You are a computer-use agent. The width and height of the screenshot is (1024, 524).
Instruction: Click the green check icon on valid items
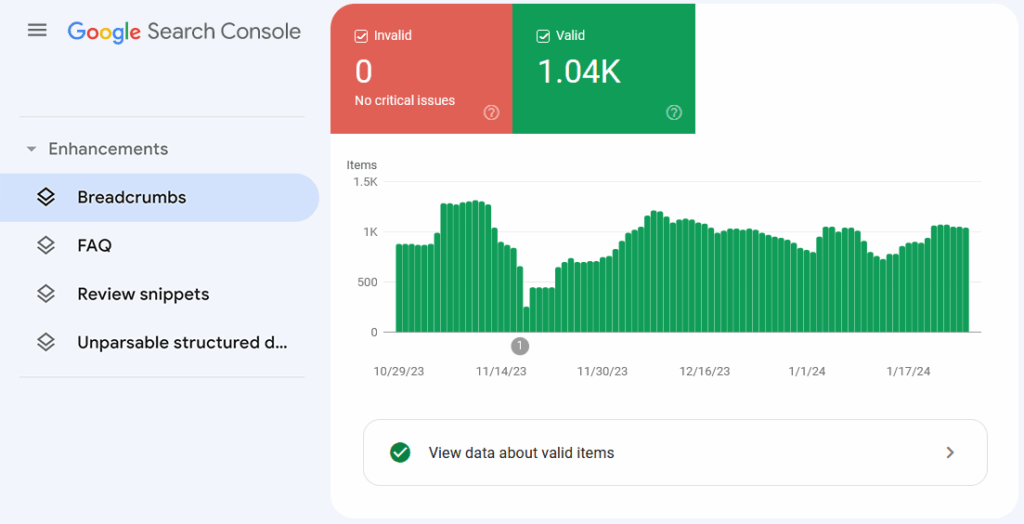400,452
